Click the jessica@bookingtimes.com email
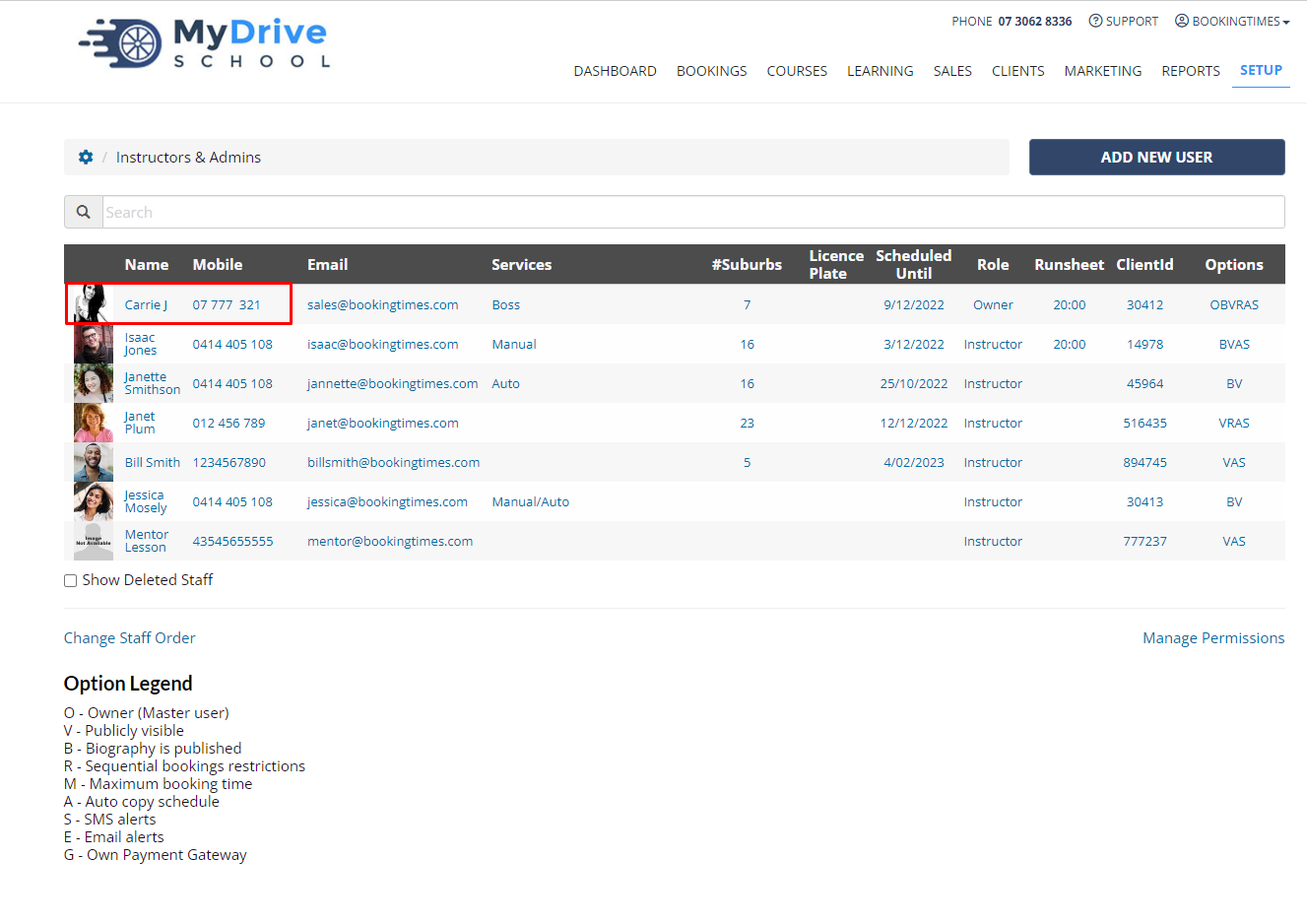Viewport: 1307px width, 924px height. click(387, 501)
